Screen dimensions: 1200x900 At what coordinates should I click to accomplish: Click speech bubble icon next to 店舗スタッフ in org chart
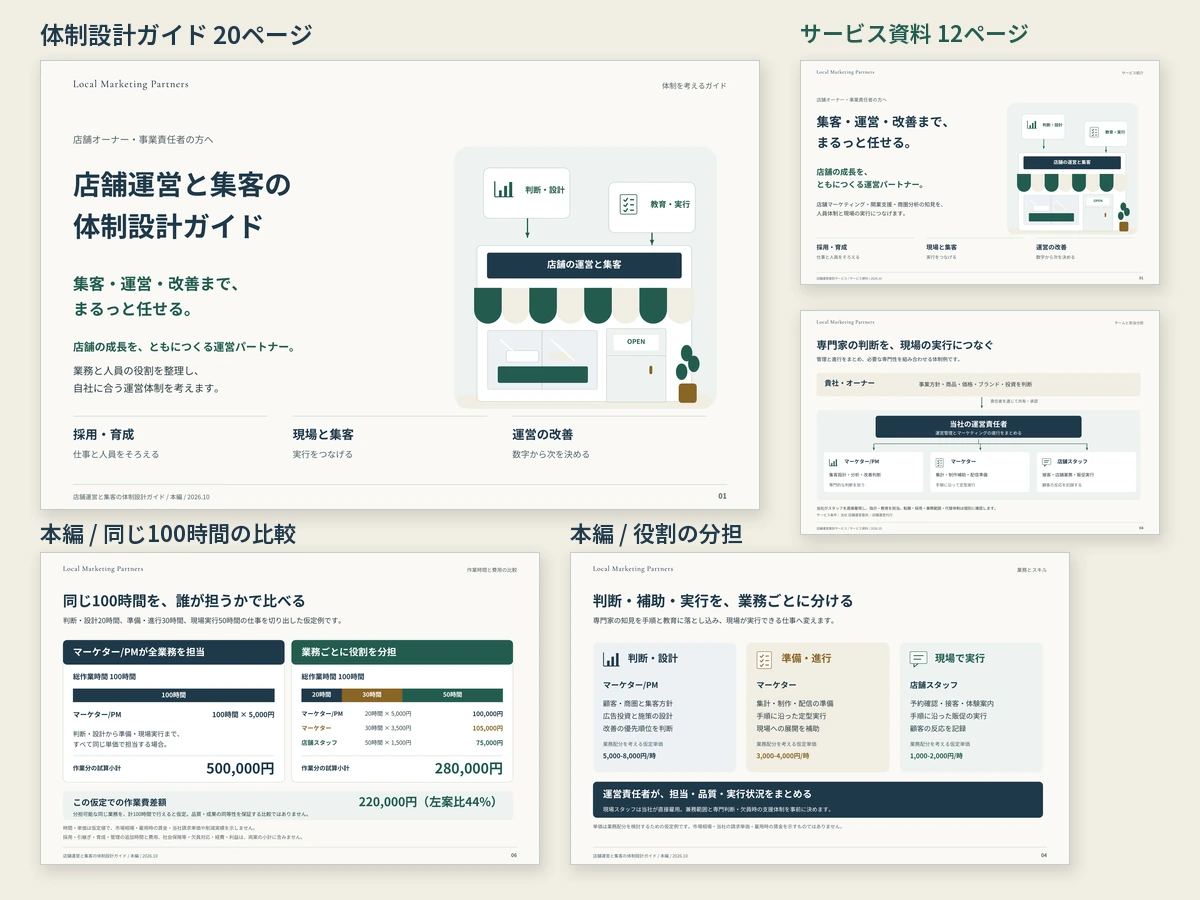[x=1046, y=463]
